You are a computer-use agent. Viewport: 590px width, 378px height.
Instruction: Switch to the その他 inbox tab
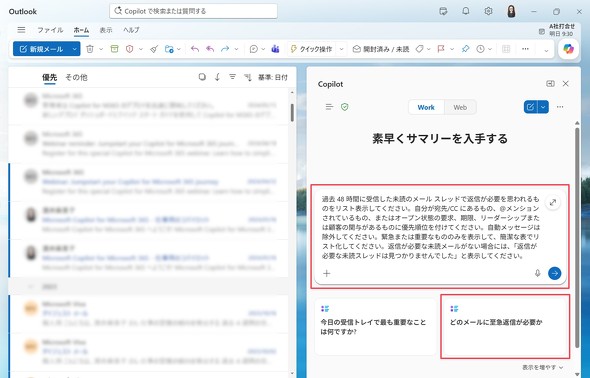[76, 77]
